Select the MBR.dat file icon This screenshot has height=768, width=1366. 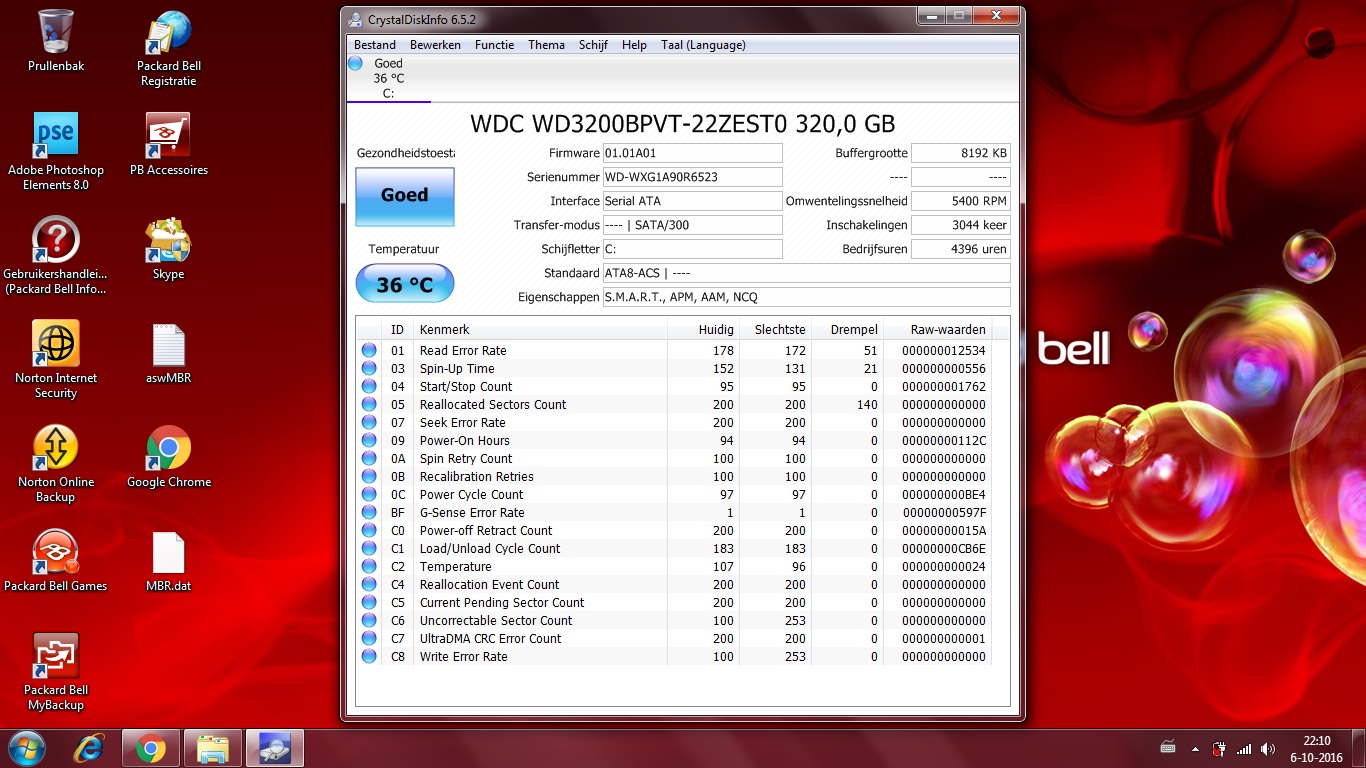[168, 561]
